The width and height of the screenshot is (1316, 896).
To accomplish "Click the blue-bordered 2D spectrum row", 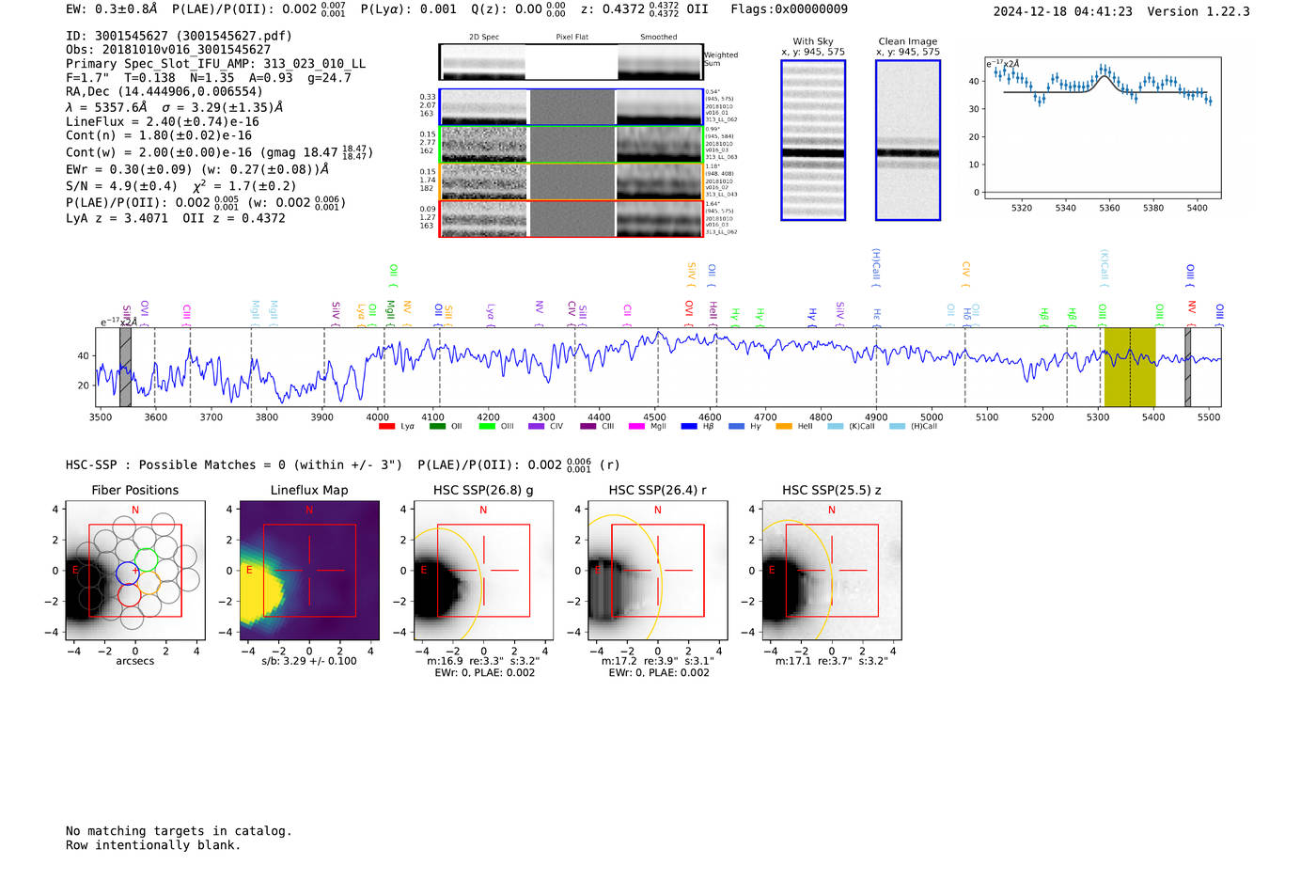I will click(x=572, y=107).
